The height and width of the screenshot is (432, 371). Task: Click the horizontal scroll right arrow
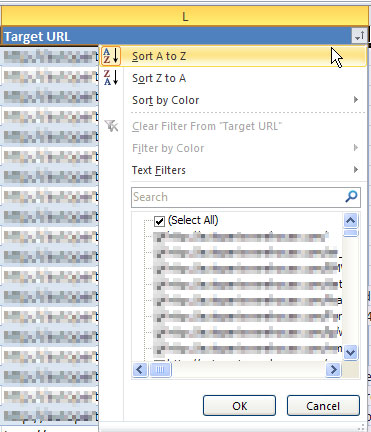click(333, 370)
